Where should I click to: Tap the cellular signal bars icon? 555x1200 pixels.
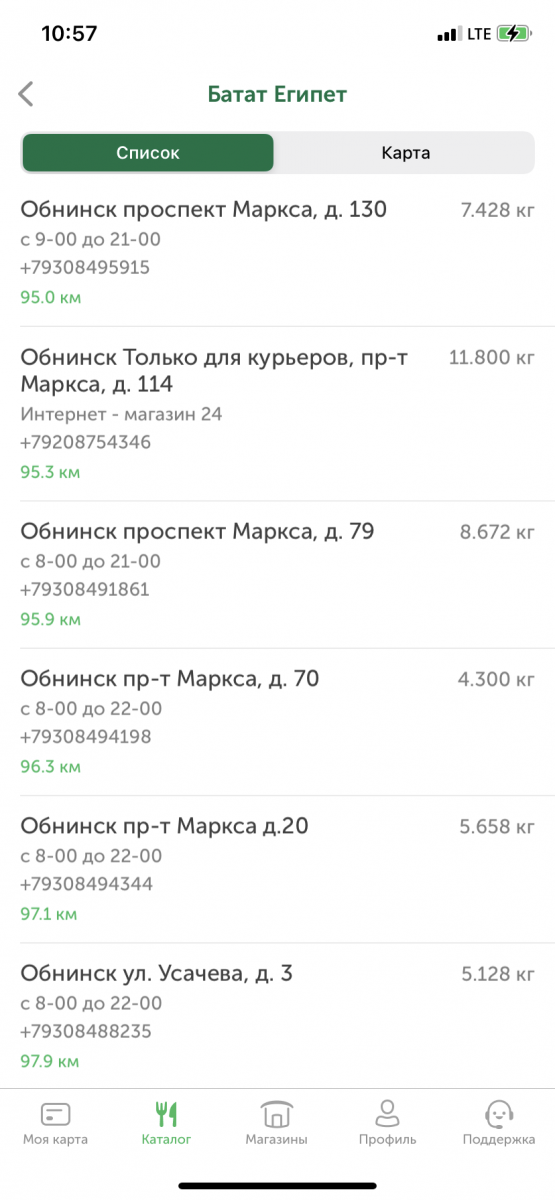(x=447, y=35)
